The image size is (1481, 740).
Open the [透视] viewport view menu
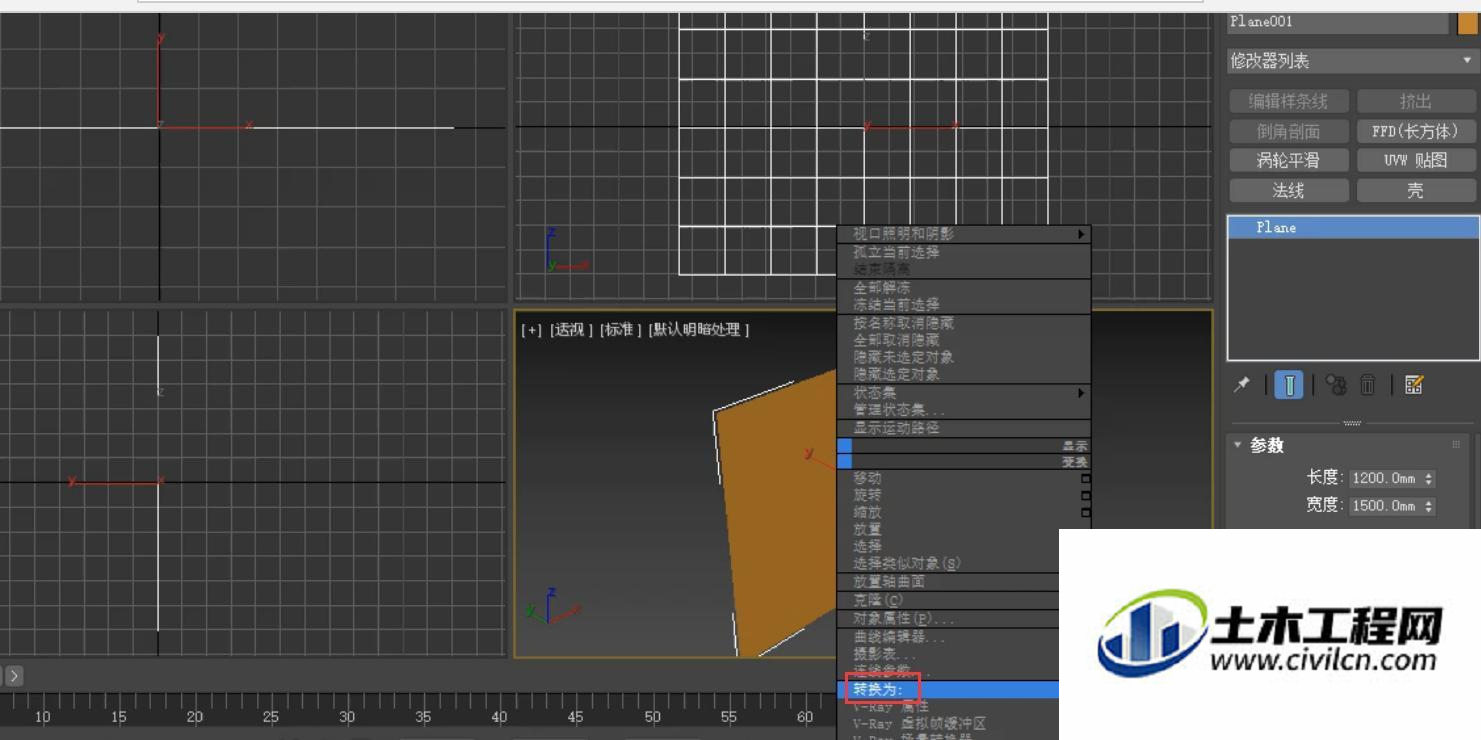click(x=572, y=330)
